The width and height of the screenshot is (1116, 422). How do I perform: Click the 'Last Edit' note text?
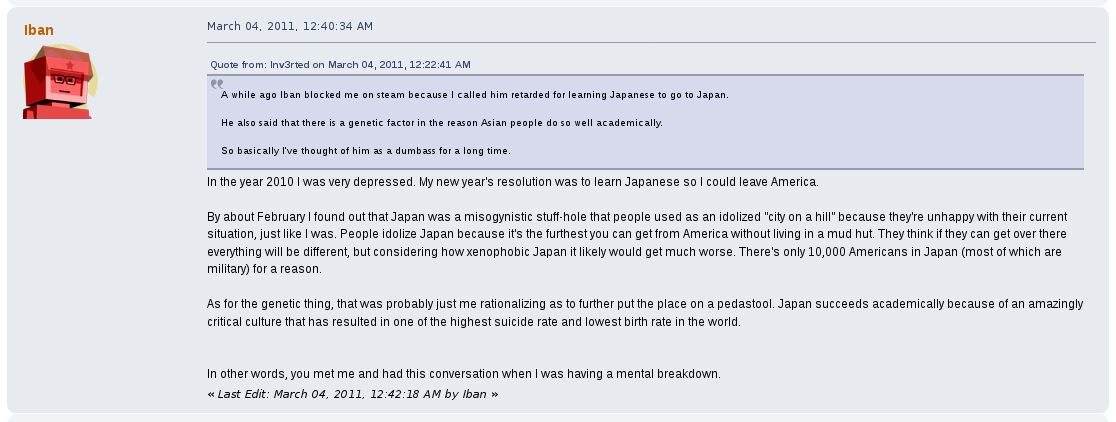(352, 394)
